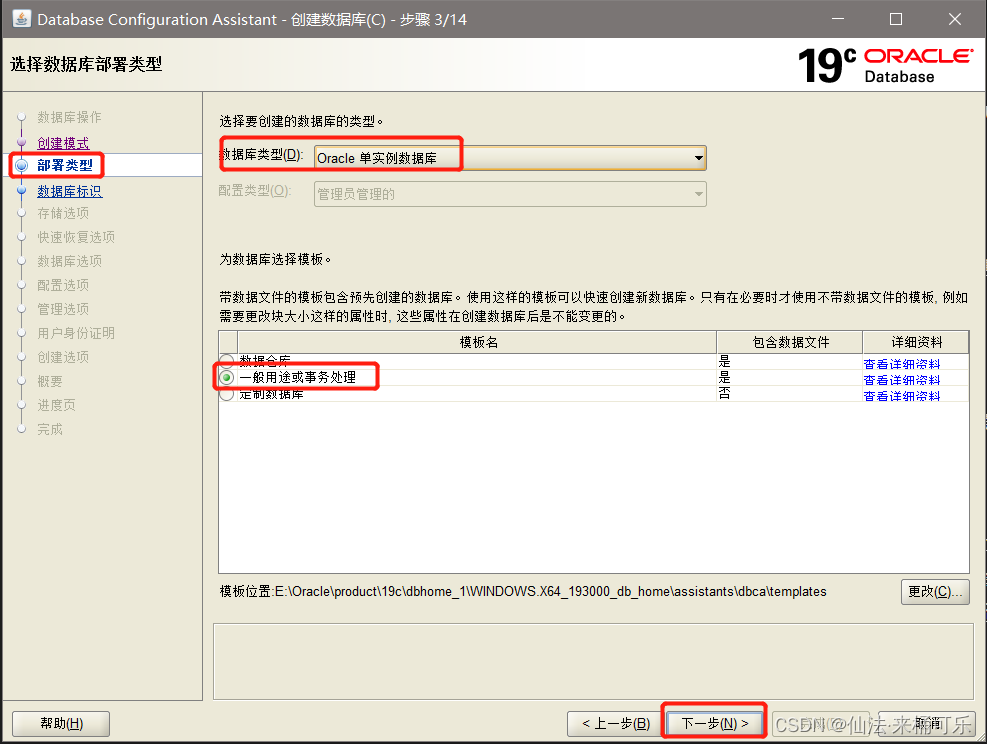Click the 数据库操作 step
Screen dimensions: 987x744
pos(69,117)
